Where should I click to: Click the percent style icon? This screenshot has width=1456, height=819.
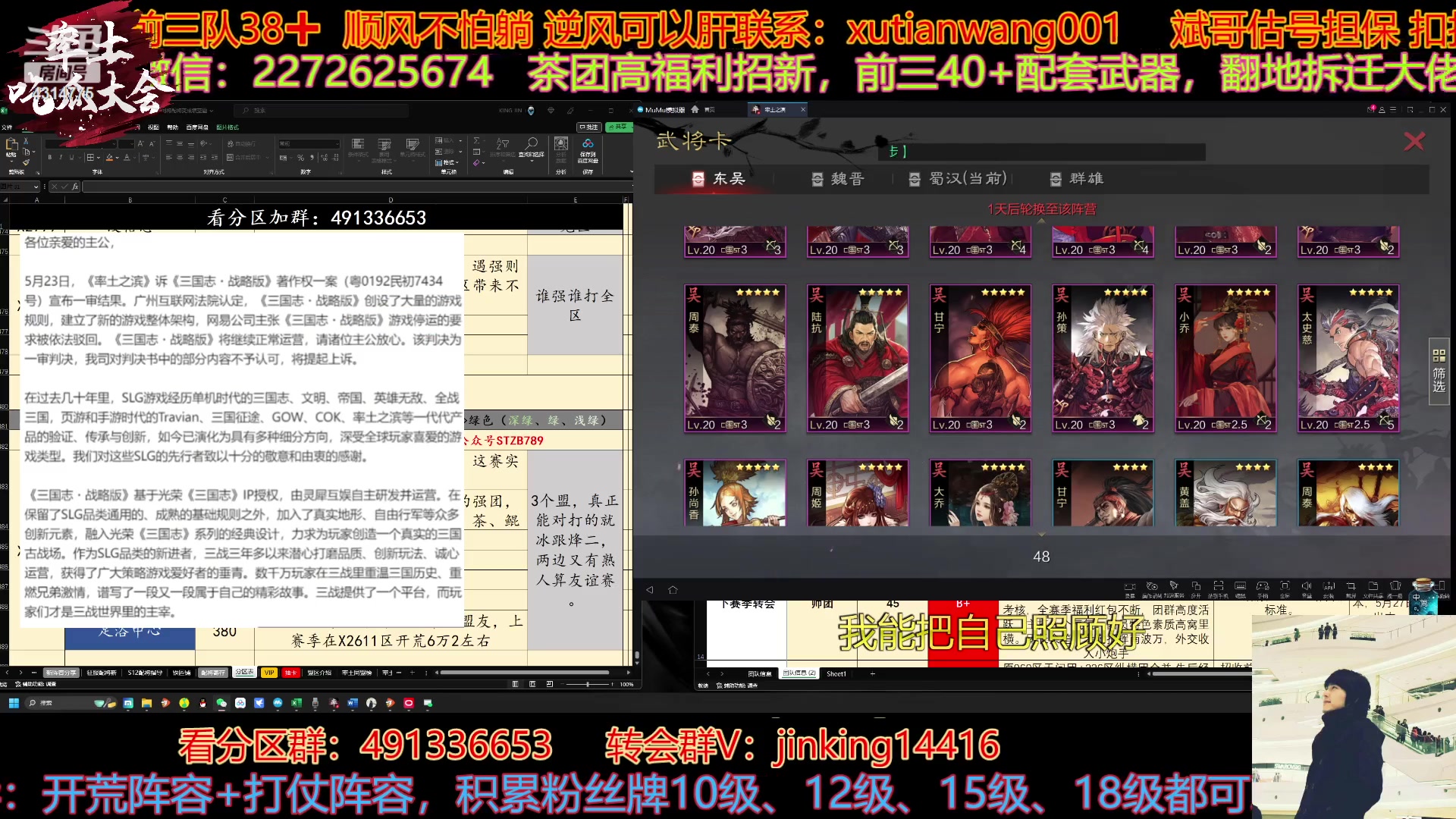pyautogui.click(x=300, y=158)
